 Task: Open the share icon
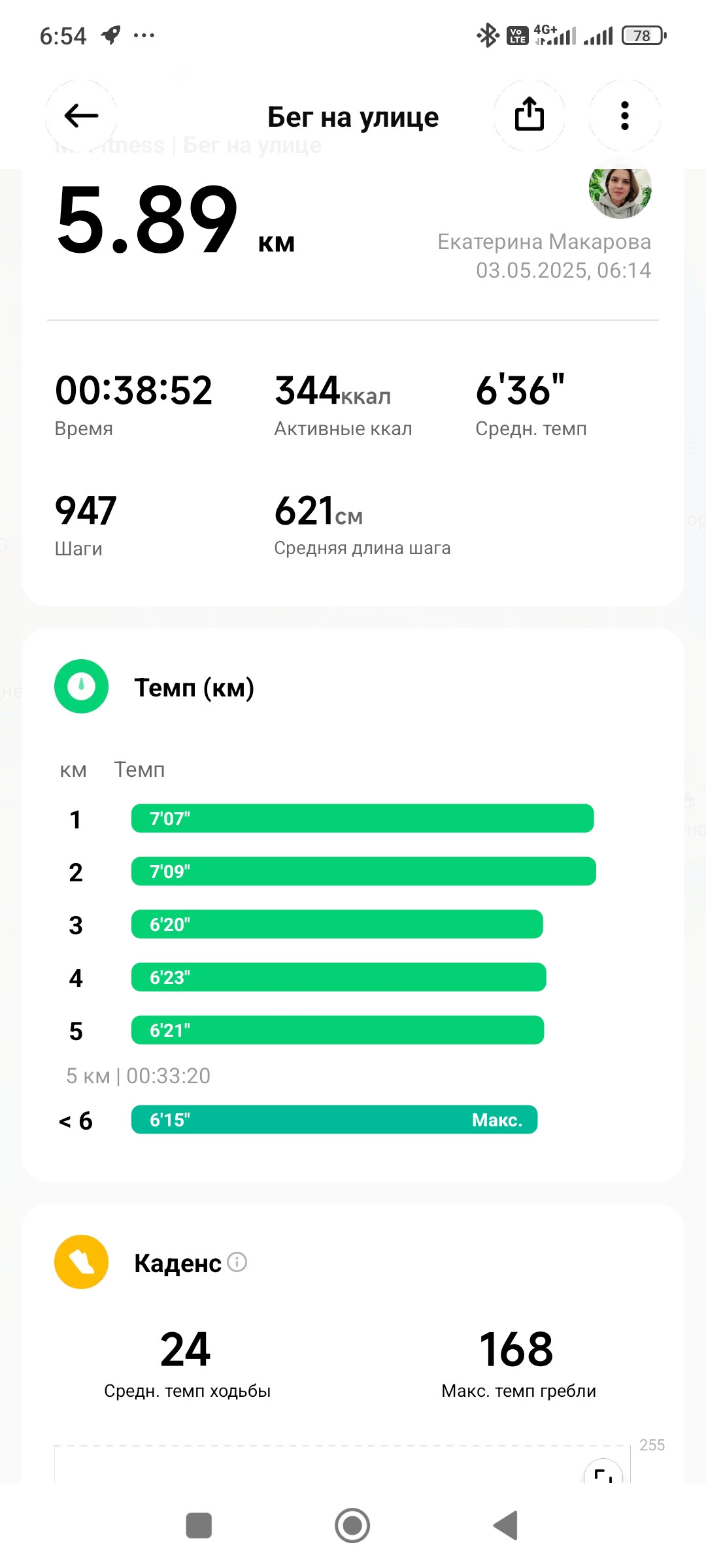tap(529, 116)
